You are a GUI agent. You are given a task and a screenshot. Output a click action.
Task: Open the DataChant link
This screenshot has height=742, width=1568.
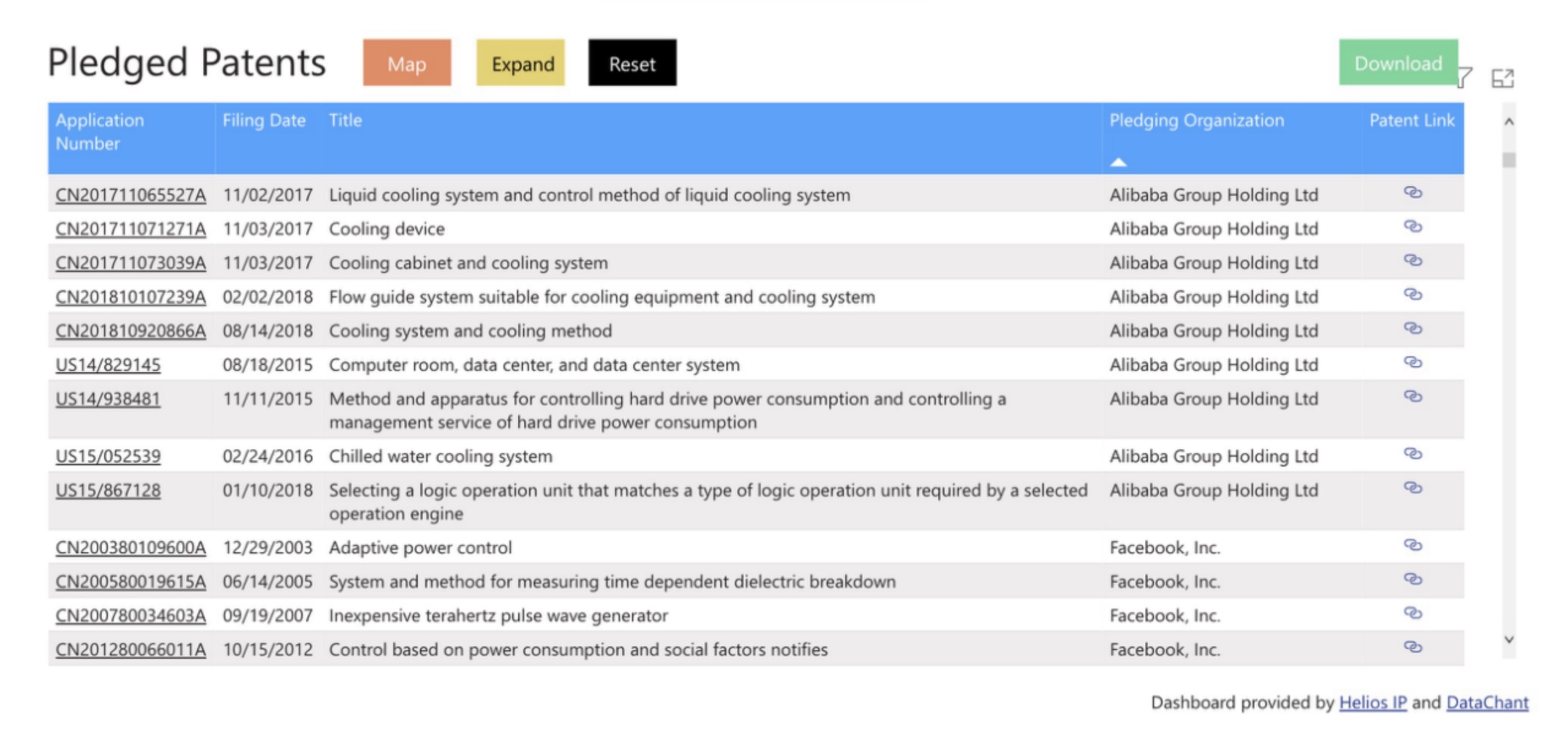(1487, 702)
